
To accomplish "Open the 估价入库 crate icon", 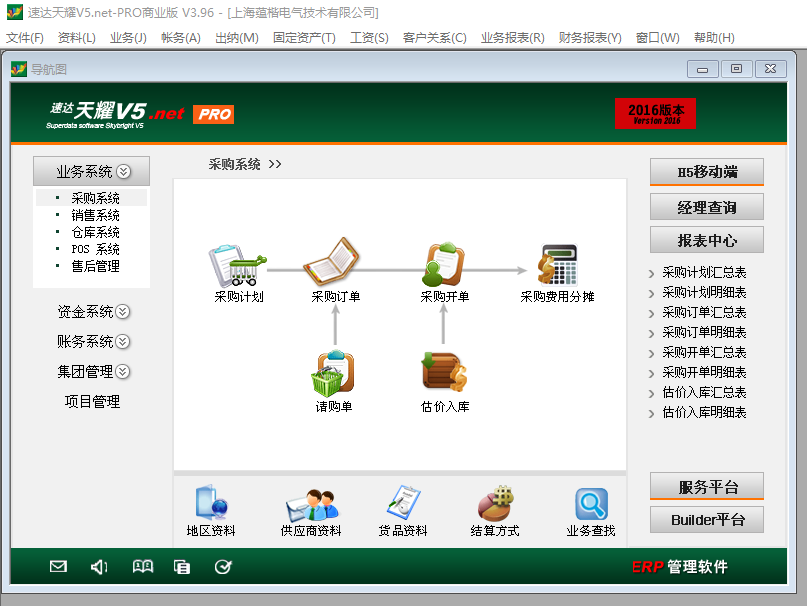I will 444,372.
